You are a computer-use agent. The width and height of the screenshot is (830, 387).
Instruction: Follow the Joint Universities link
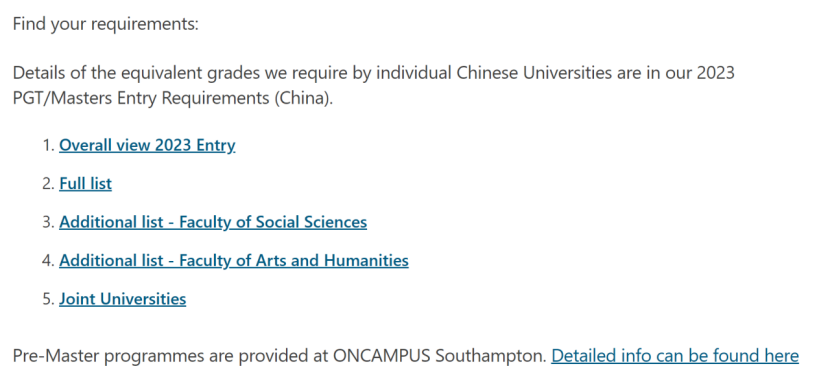pos(122,299)
